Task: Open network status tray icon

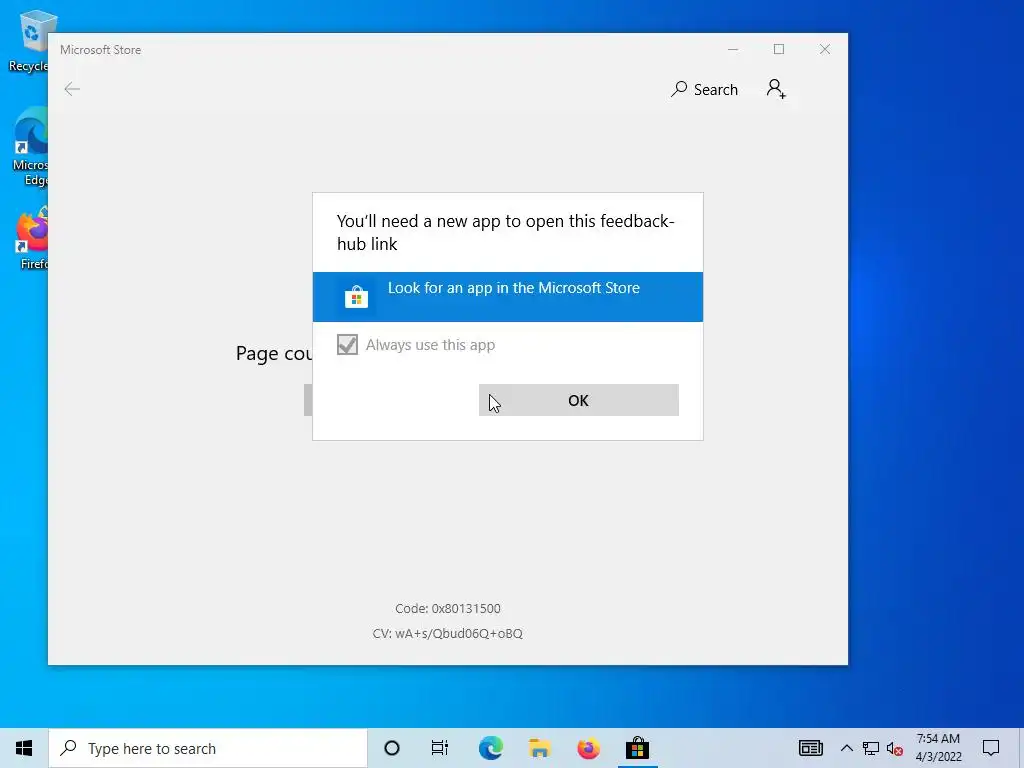Action: 871,748
